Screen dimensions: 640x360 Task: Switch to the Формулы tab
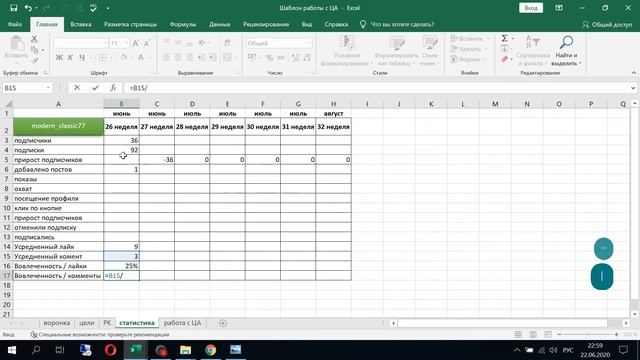pyautogui.click(x=183, y=24)
